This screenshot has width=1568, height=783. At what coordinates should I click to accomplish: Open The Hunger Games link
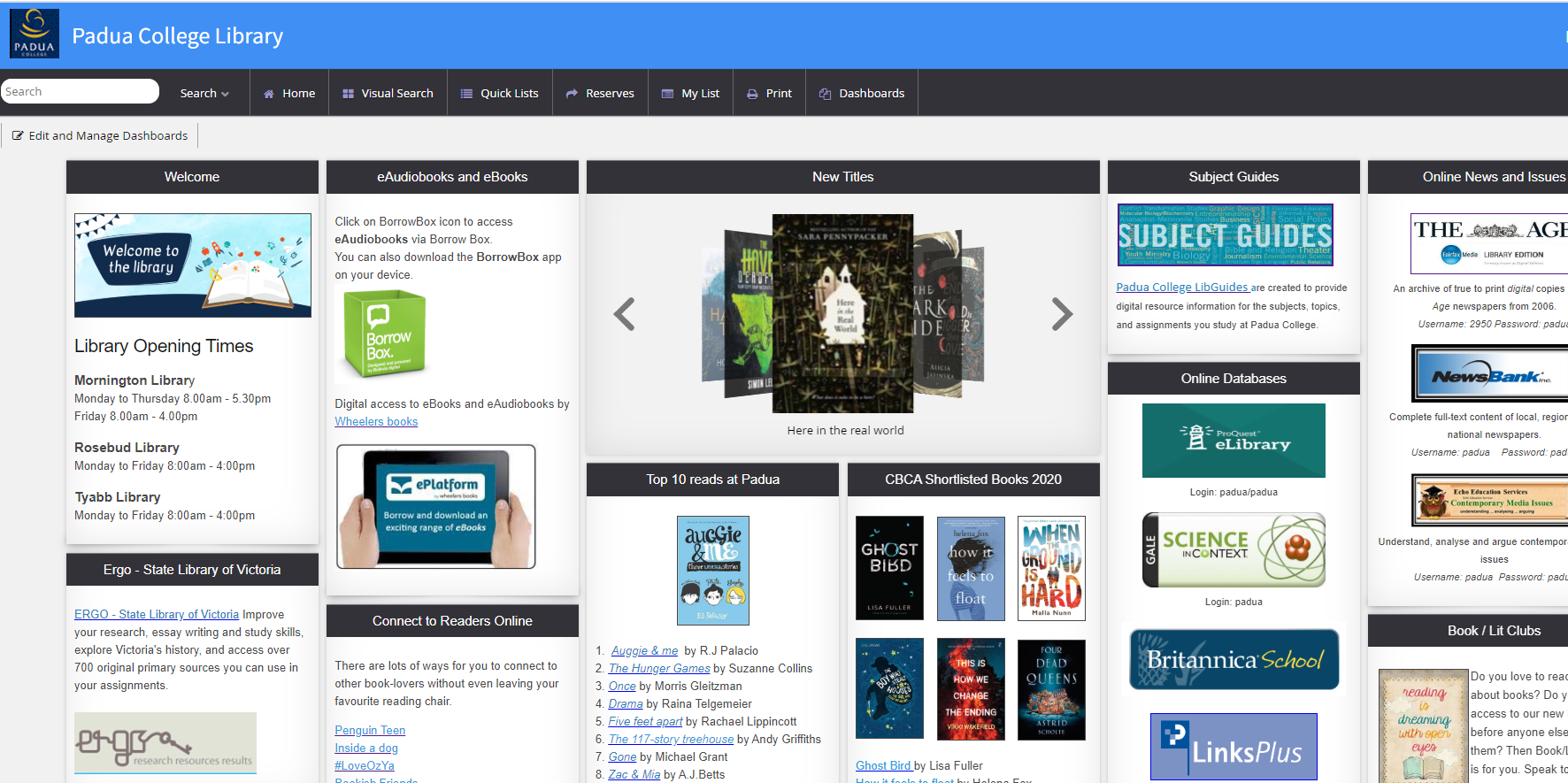659,669
